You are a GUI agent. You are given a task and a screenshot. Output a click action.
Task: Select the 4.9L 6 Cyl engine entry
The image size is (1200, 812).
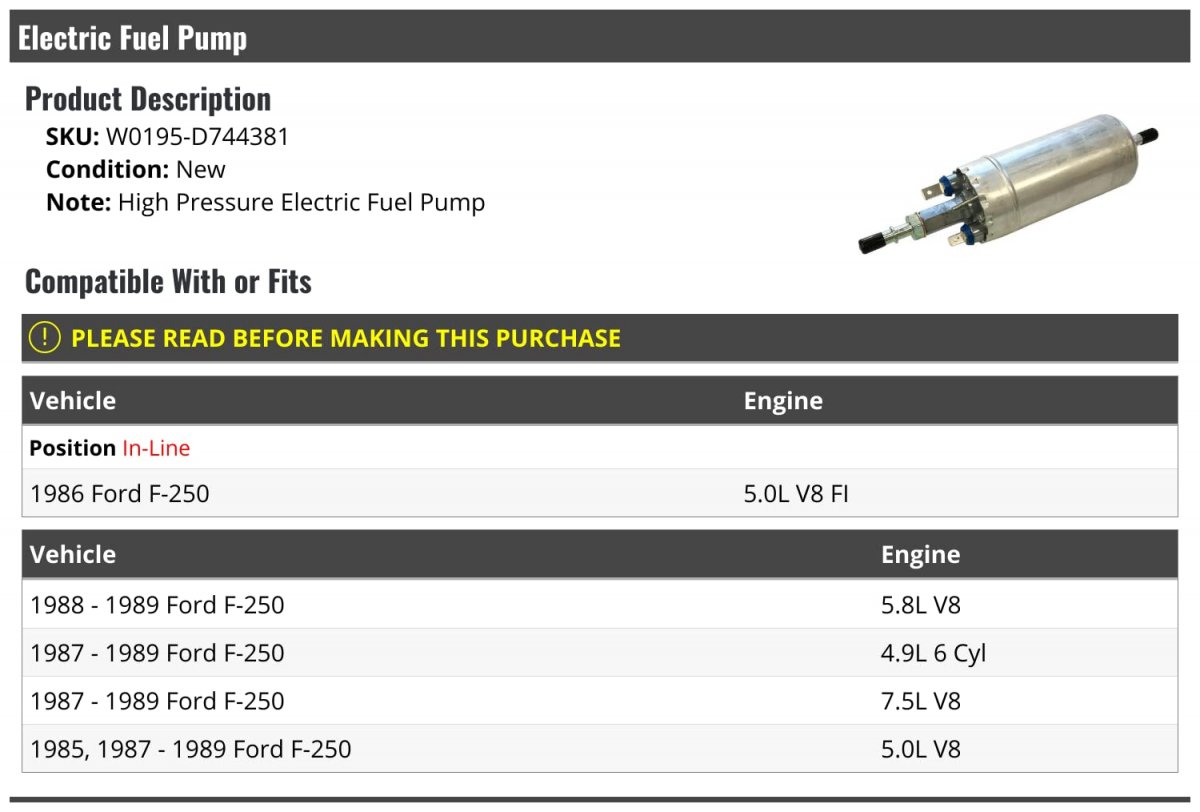click(x=933, y=653)
